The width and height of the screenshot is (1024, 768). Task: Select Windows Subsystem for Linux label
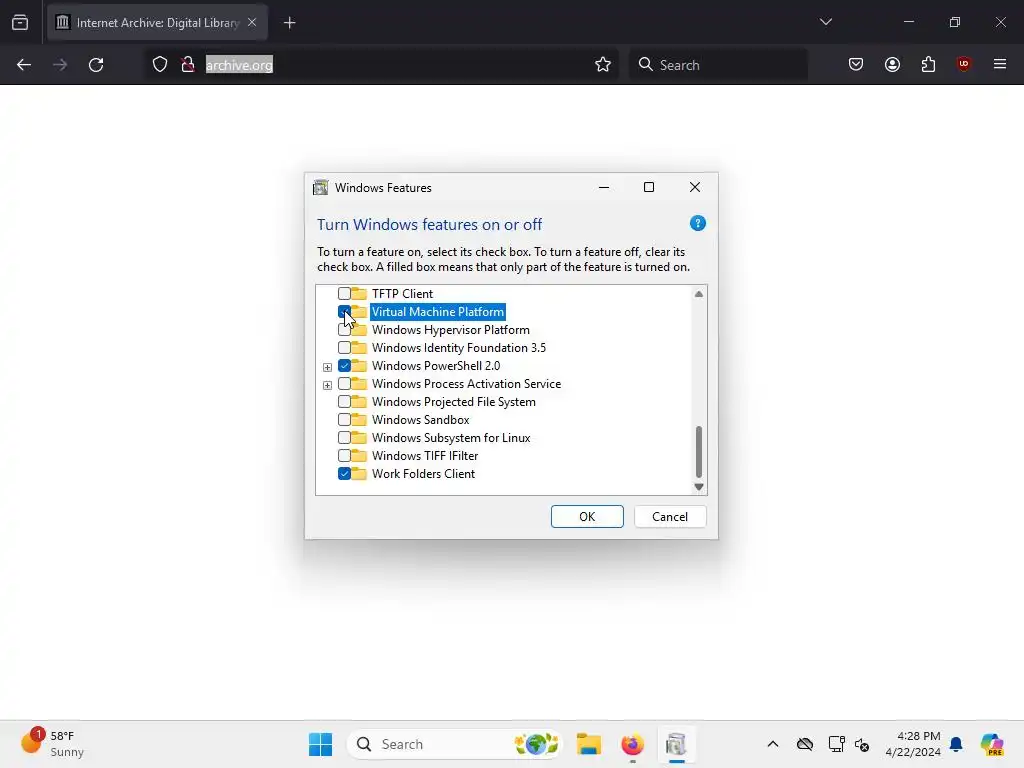451,438
